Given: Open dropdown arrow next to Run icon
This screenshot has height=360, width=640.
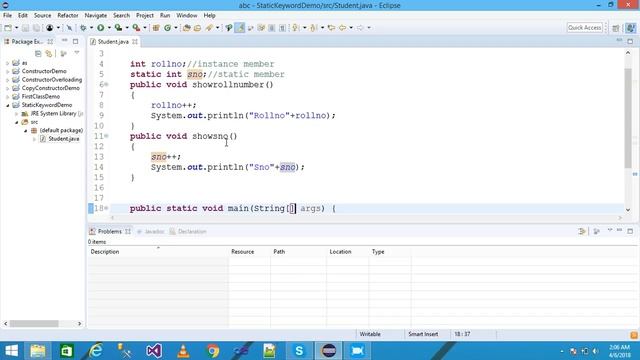Looking at the screenshot, I should (x=109, y=28).
